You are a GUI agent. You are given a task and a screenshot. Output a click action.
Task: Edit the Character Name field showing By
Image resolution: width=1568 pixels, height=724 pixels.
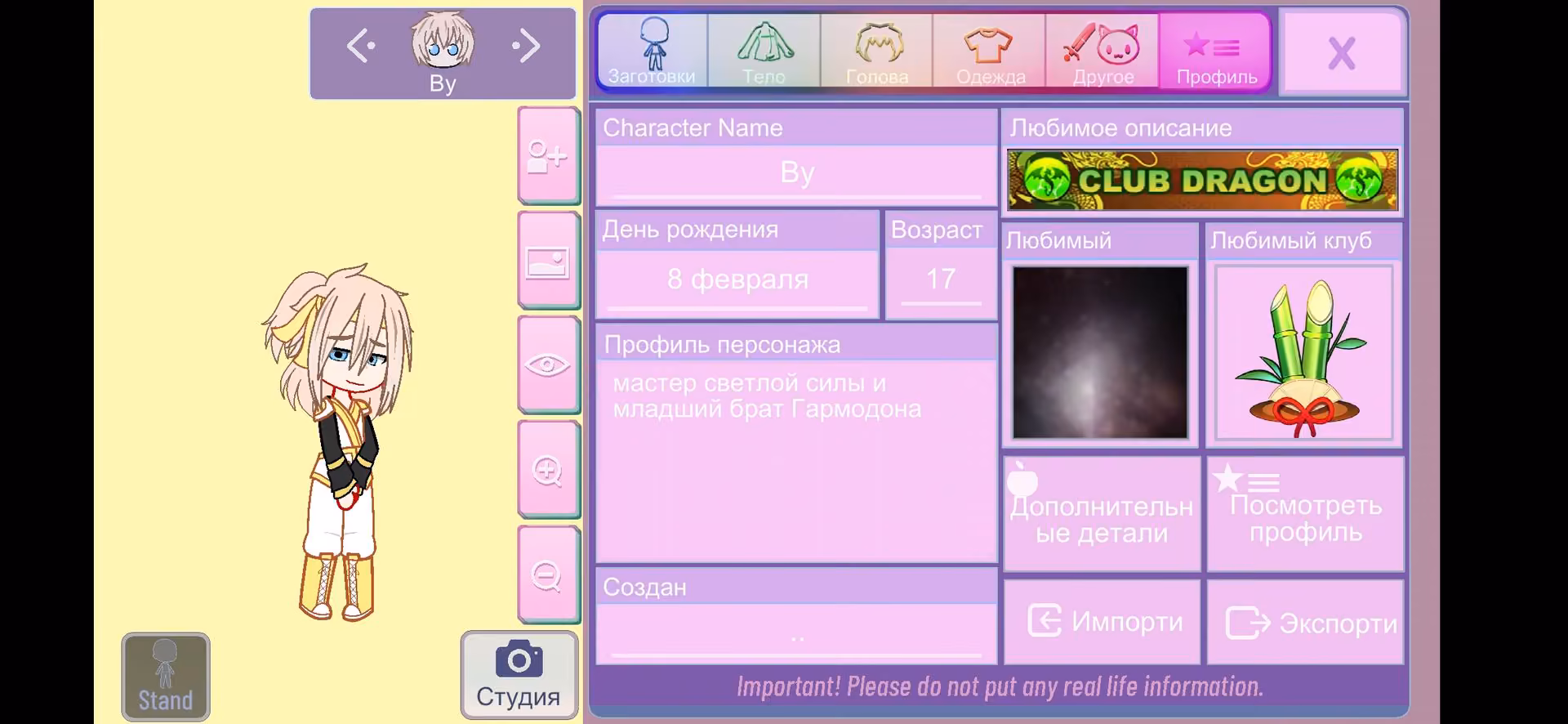coord(797,174)
